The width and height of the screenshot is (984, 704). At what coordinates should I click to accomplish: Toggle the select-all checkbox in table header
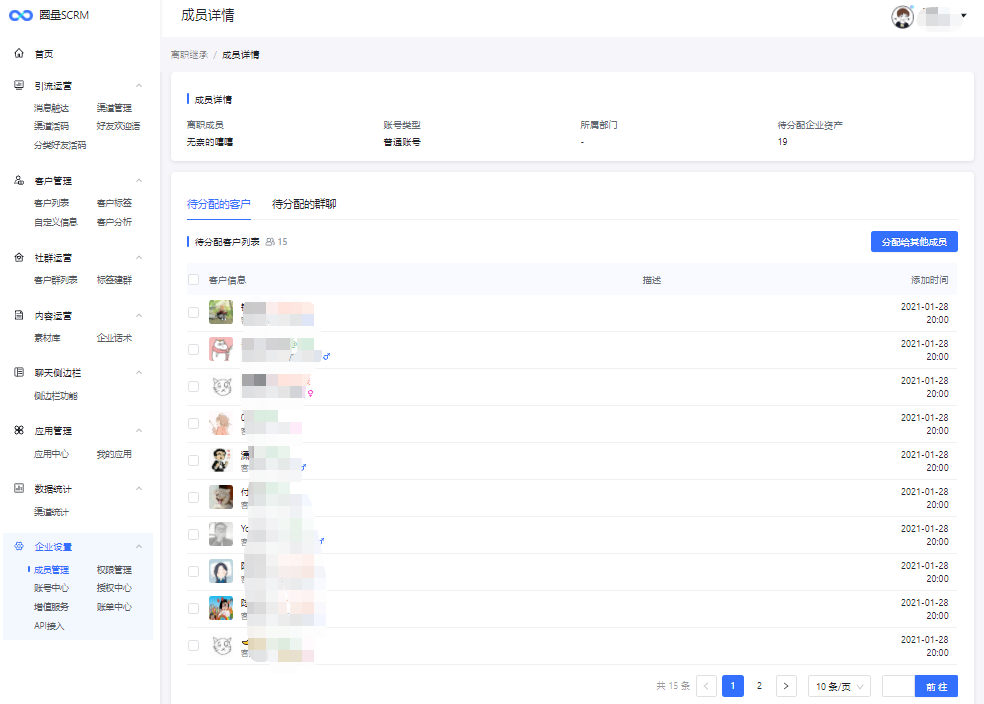[x=194, y=280]
